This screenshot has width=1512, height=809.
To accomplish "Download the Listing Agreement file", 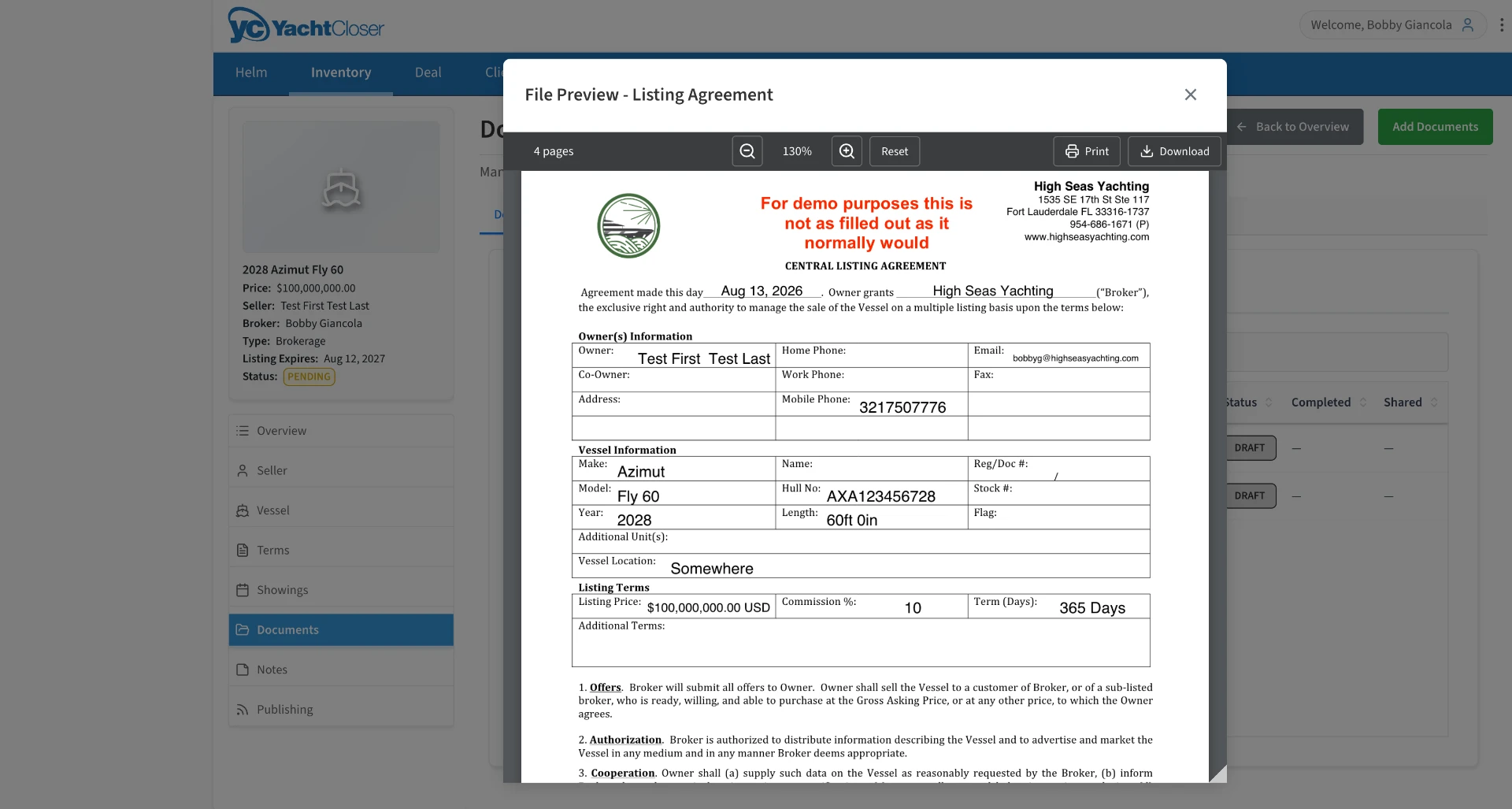I will coord(1174,151).
